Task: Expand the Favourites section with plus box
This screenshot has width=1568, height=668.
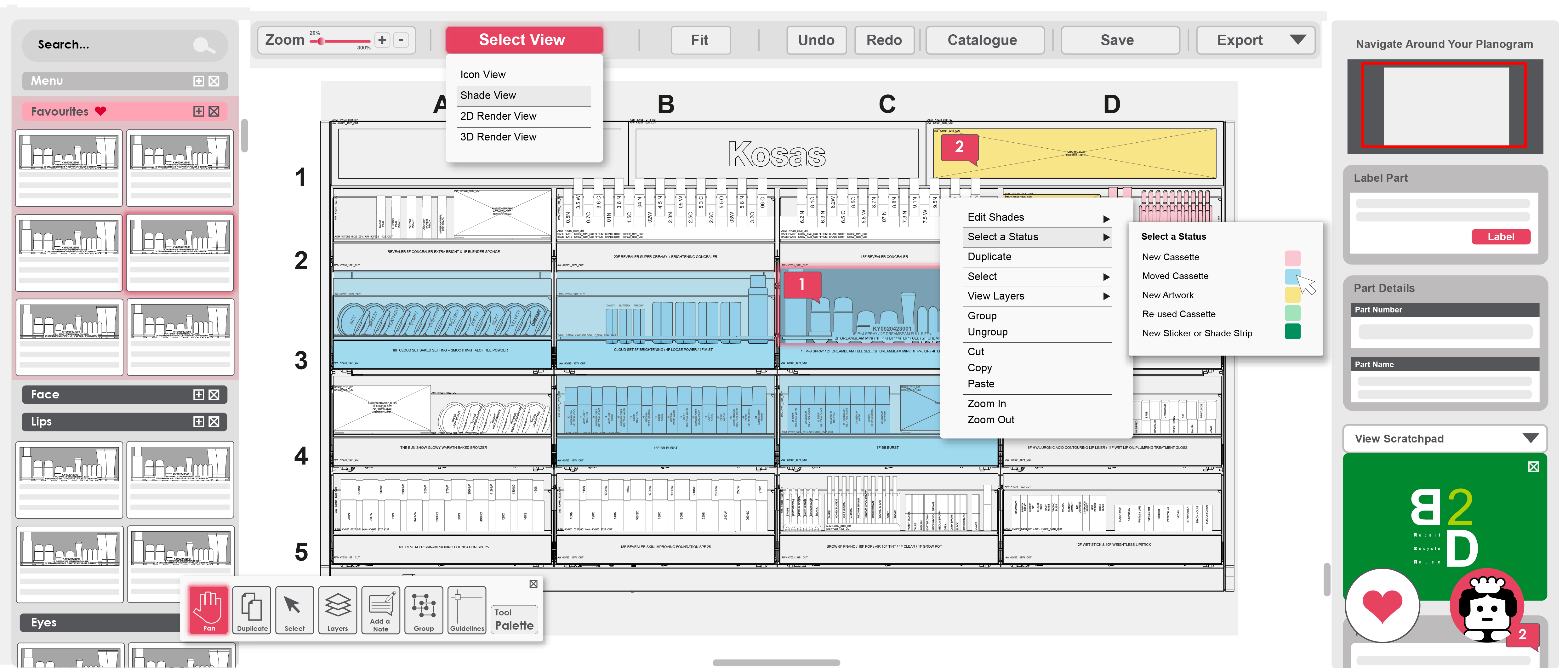Action: (x=198, y=111)
